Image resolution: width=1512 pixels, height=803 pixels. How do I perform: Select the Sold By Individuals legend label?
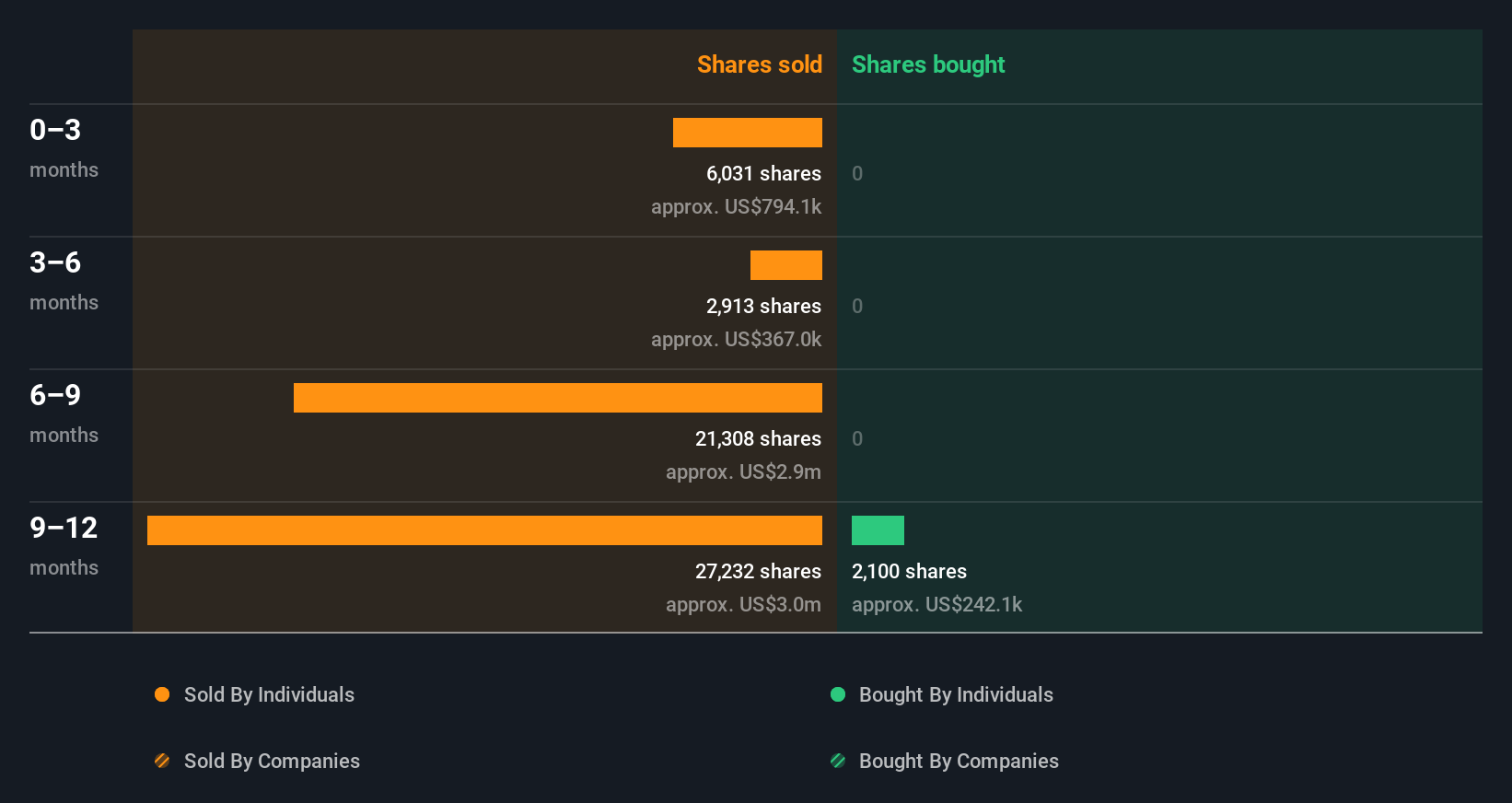tap(269, 694)
